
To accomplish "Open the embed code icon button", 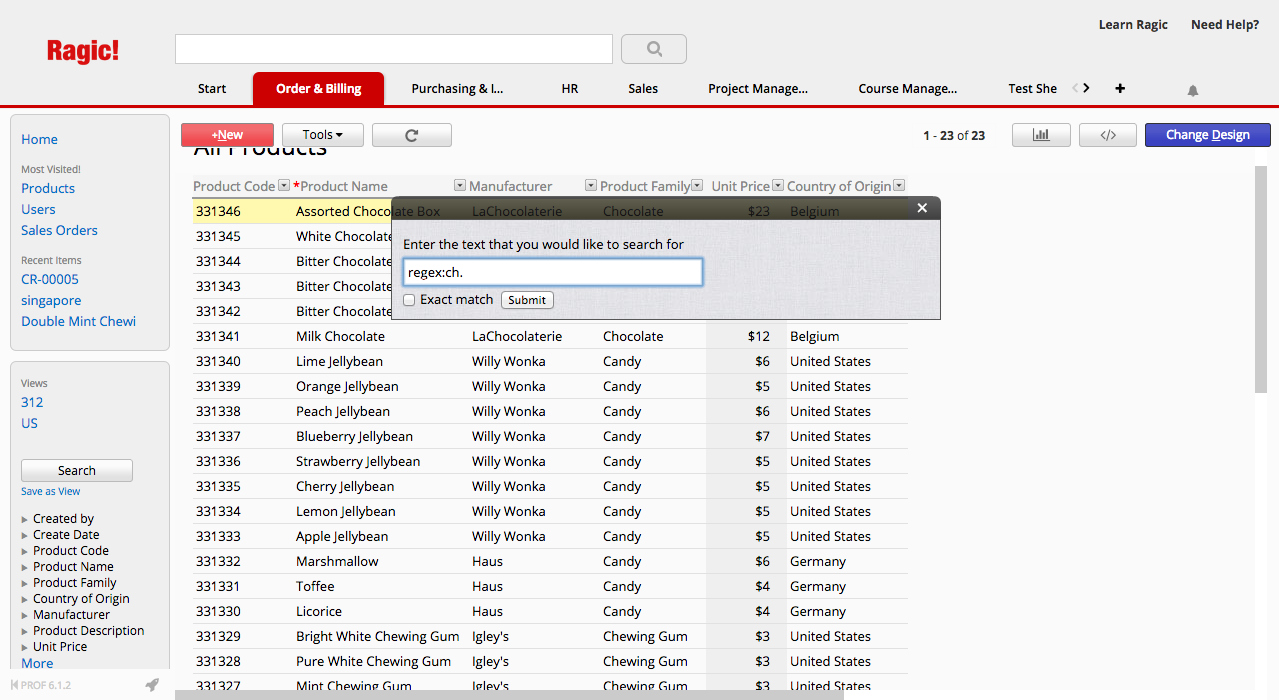I will pyautogui.click(x=1108, y=135).
